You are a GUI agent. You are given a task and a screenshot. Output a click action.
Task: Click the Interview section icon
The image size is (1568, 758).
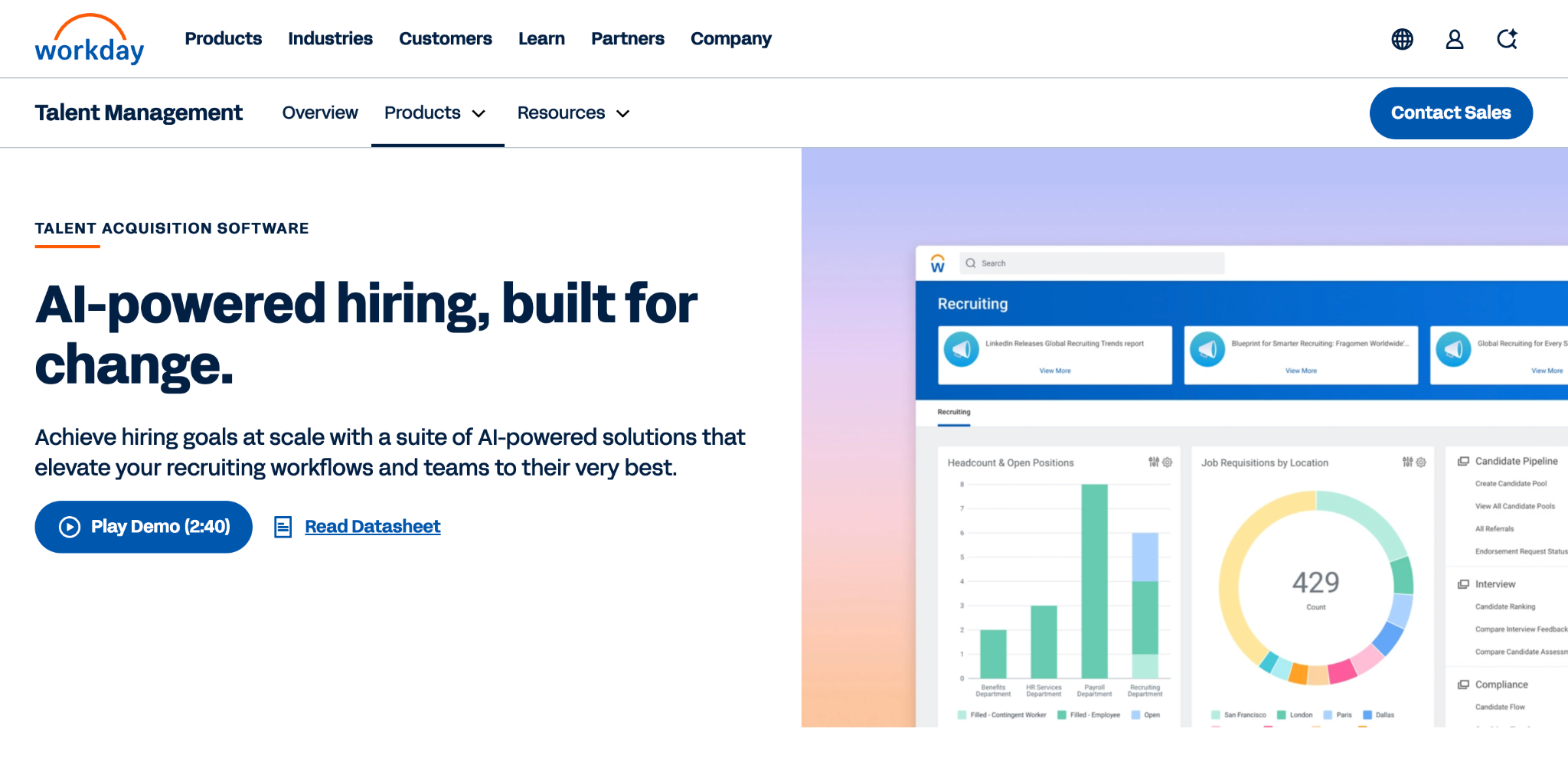point(1463,584)
